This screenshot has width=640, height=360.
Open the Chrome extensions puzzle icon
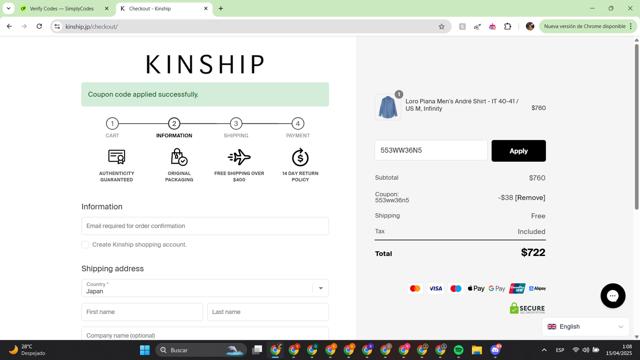click(x=507, y=27)
